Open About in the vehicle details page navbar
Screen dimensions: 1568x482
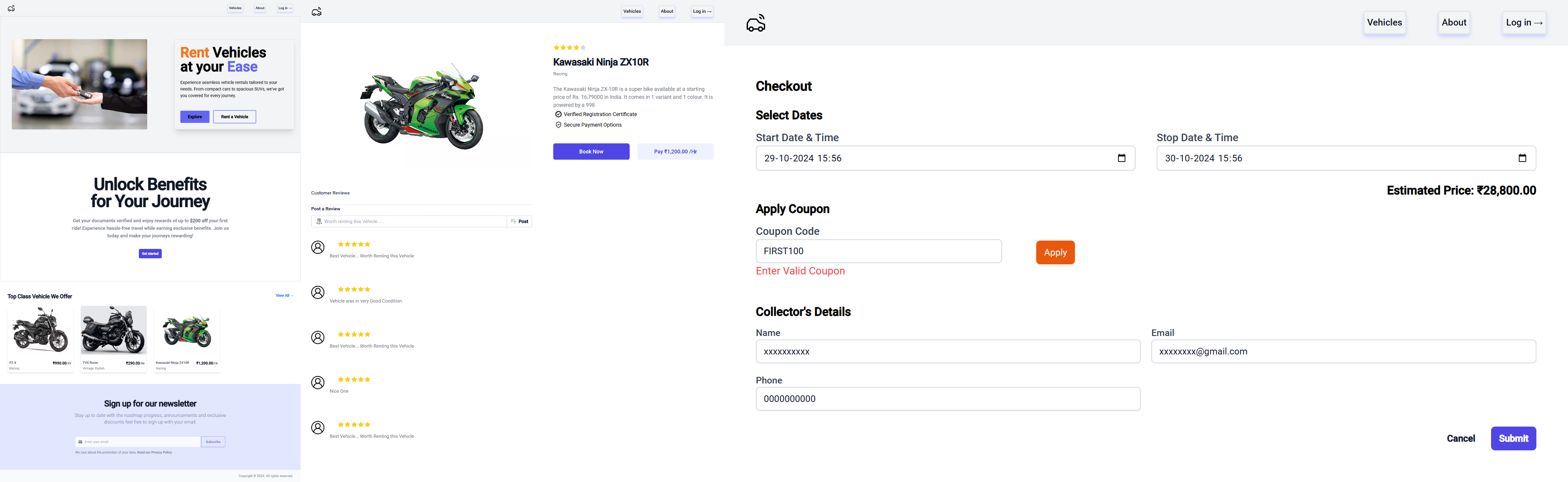tap(667, 11)
